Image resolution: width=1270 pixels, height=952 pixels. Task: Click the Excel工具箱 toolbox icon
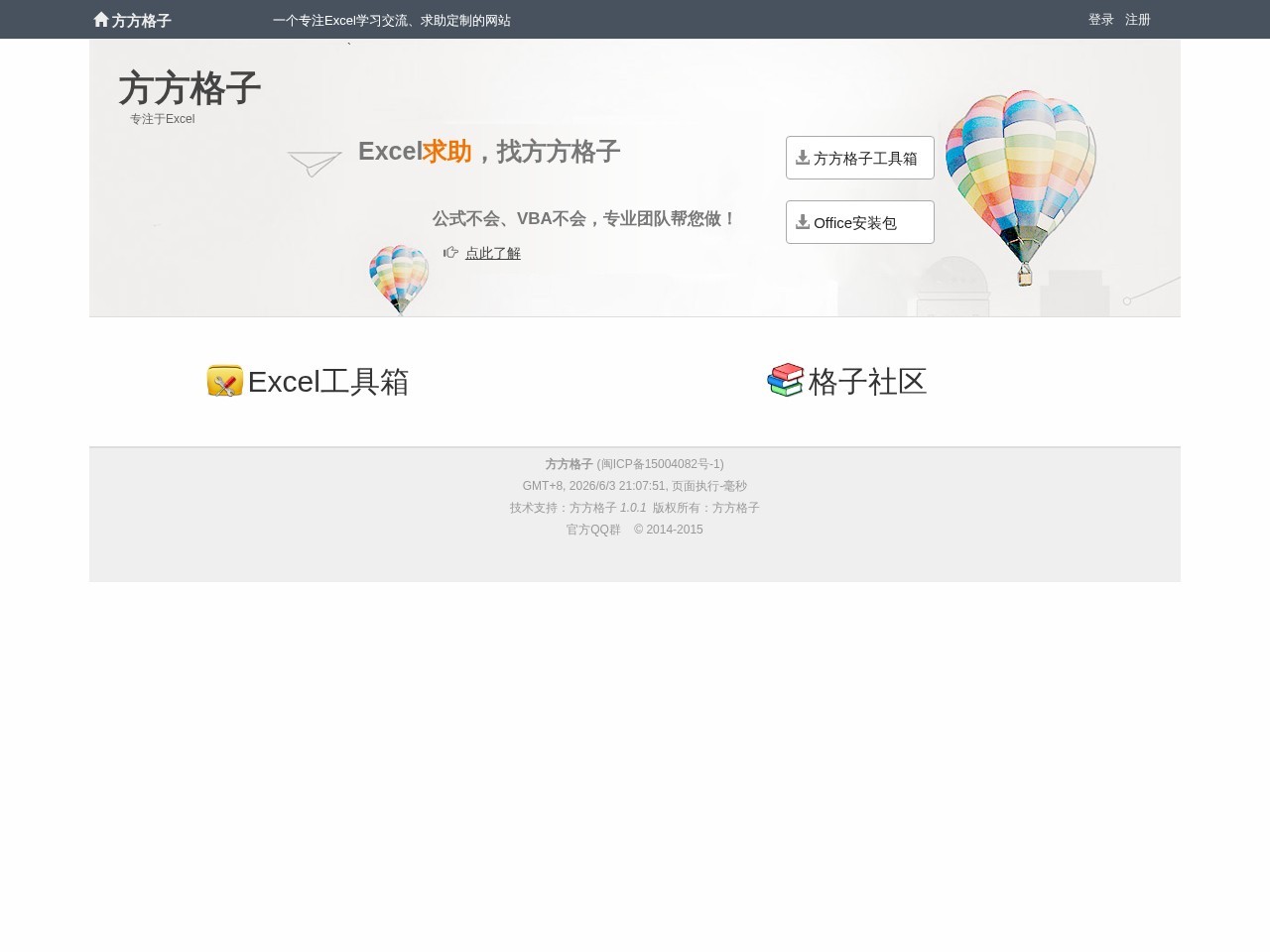pos(225,381)
